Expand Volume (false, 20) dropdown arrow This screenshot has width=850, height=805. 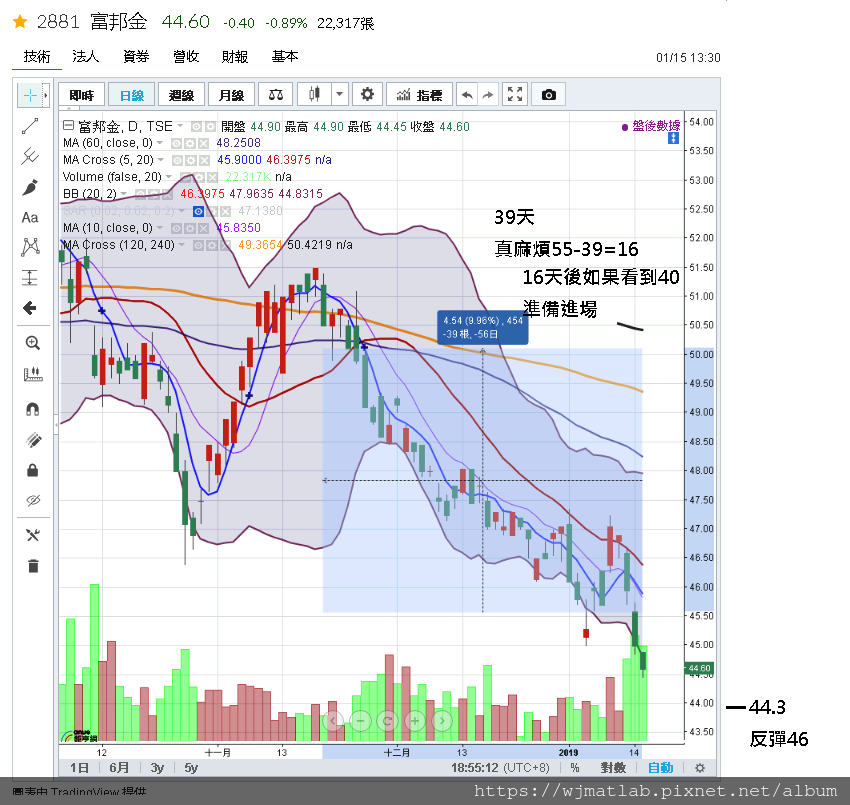point(169,177)
